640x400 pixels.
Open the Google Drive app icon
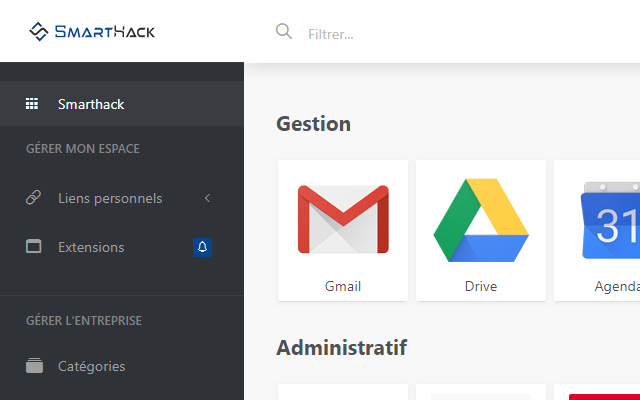tap(481, 220)
